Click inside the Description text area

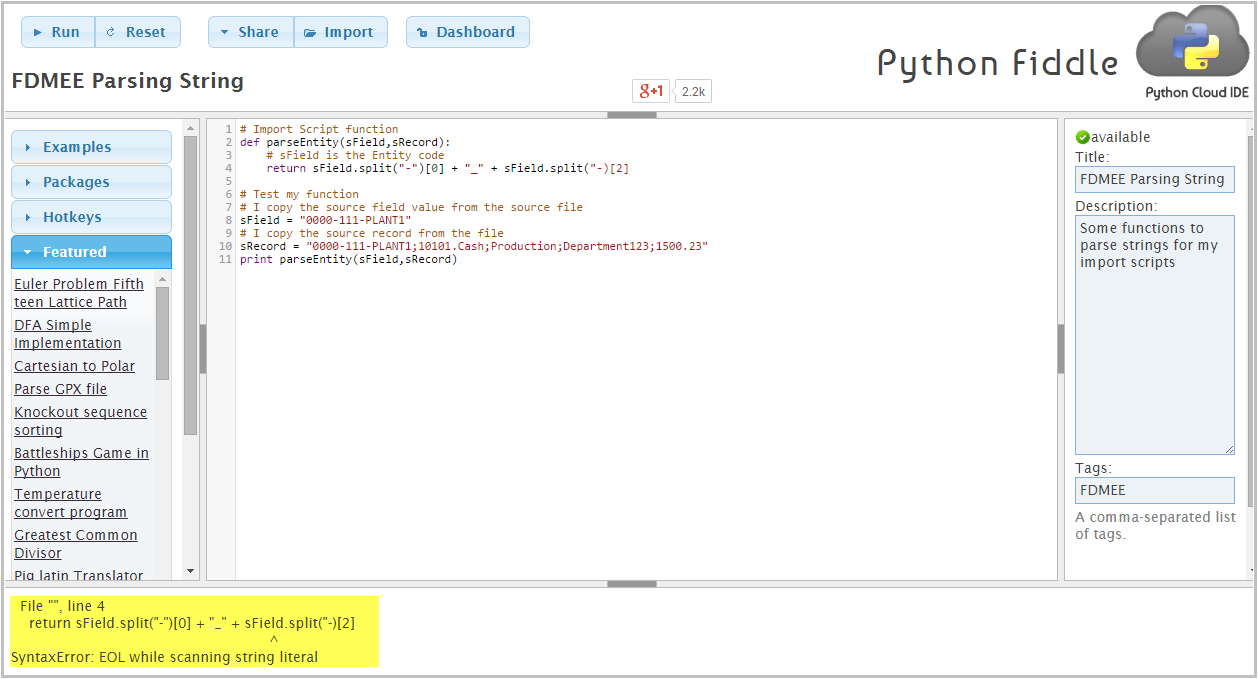point(1155,335)
